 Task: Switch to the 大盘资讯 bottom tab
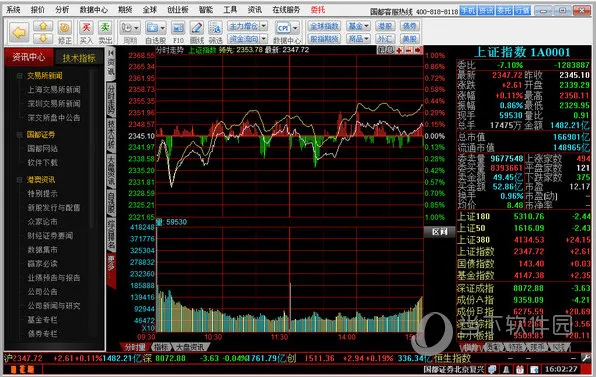click(189, 347)
